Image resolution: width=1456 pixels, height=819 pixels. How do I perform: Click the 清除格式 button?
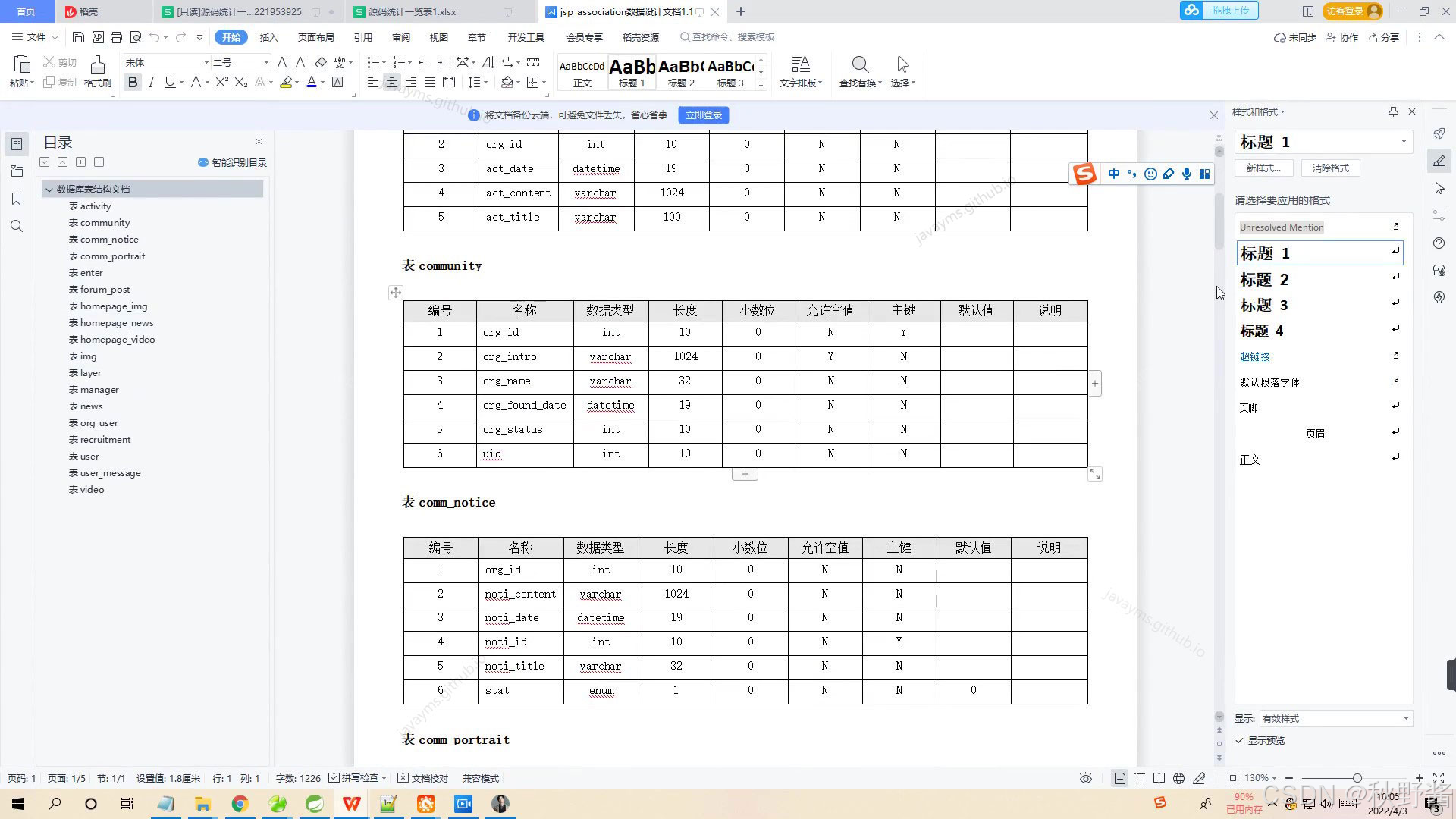(1330, 168)
